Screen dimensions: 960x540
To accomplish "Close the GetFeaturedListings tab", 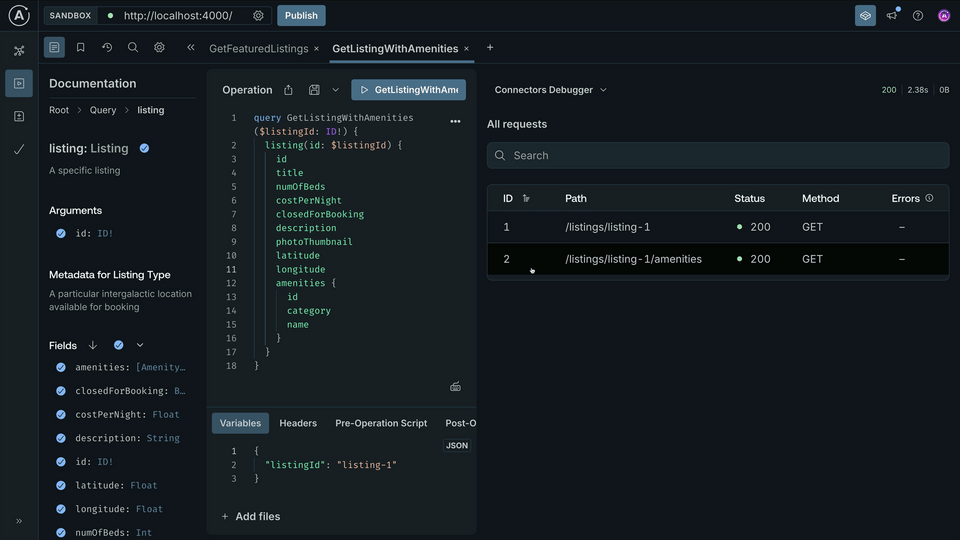I will [x=317, y=48].
